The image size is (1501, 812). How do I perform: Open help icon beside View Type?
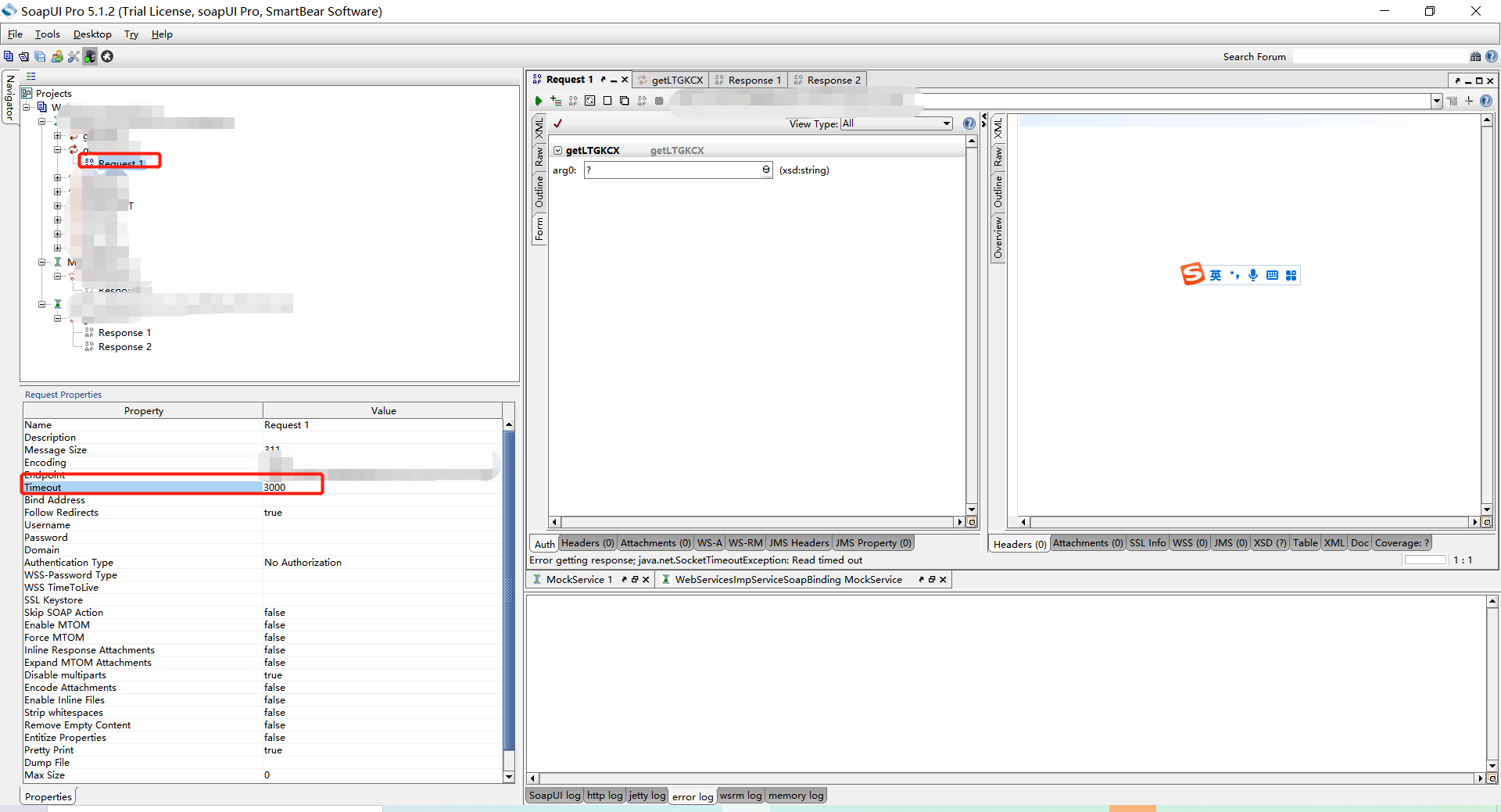point(969,123)
